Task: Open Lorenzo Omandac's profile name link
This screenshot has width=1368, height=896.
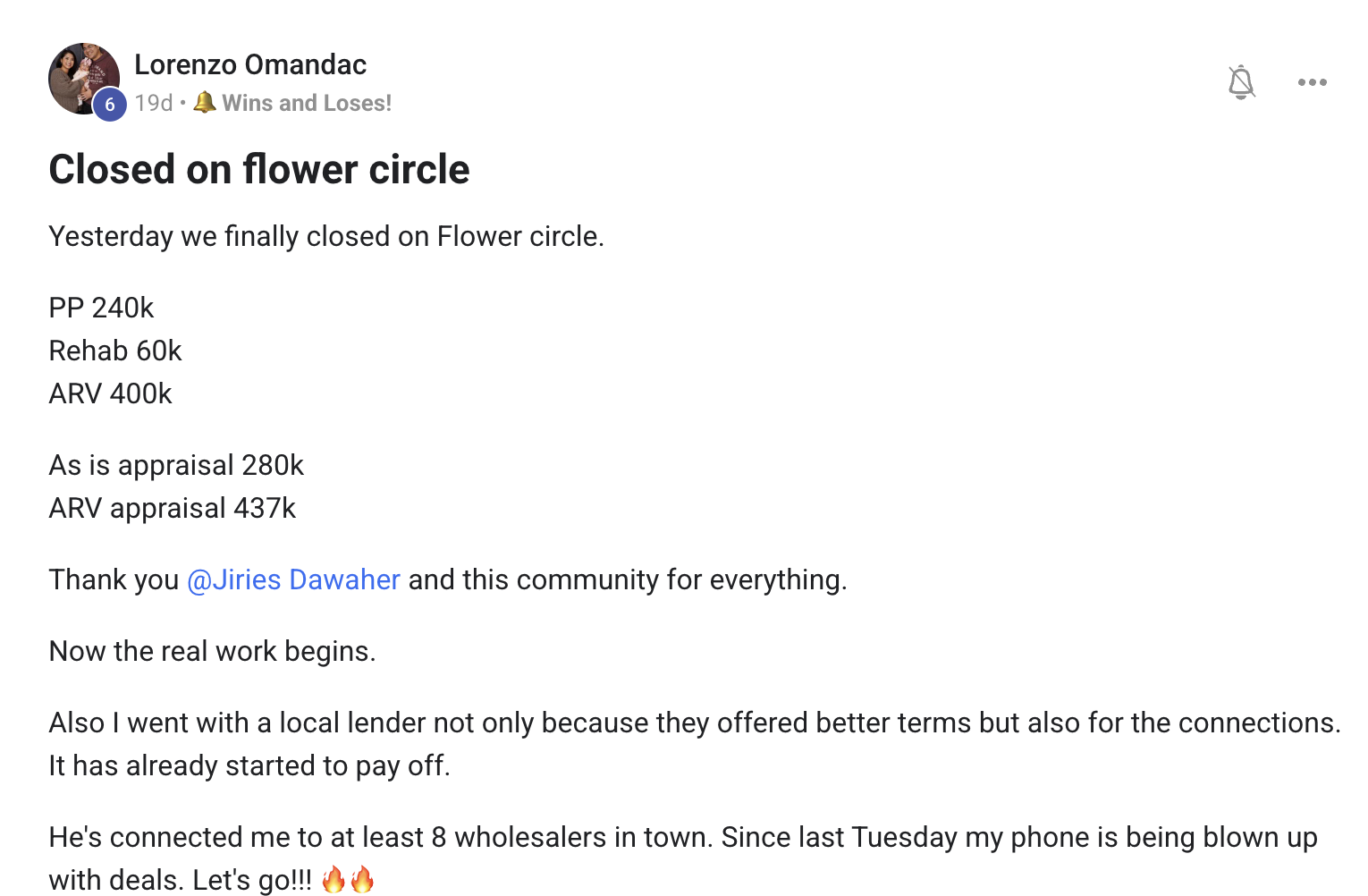Action: pos(250,64)
